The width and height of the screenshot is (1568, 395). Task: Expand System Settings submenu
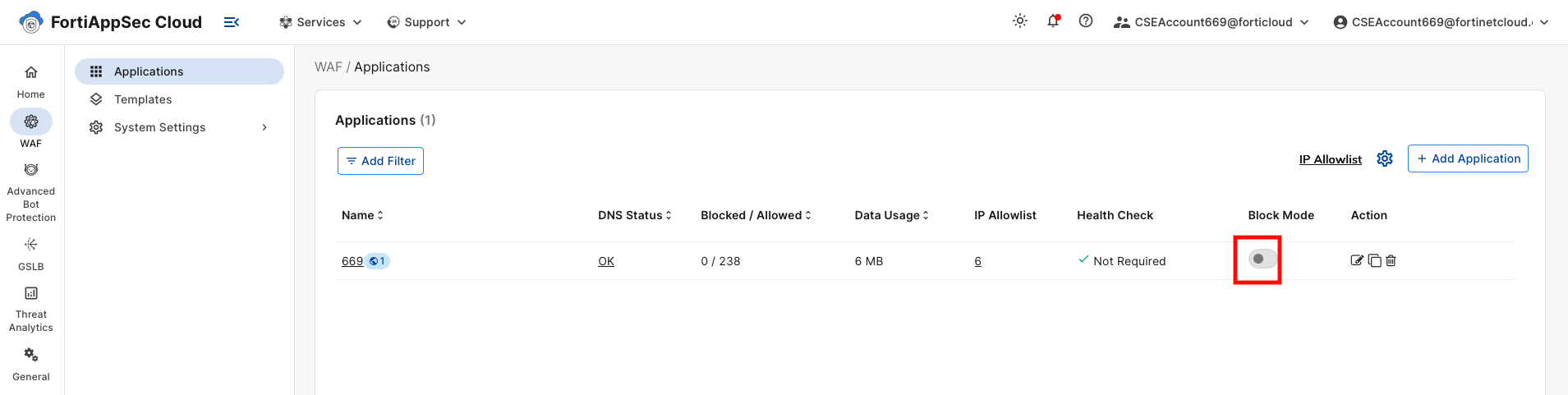[179, 127]
